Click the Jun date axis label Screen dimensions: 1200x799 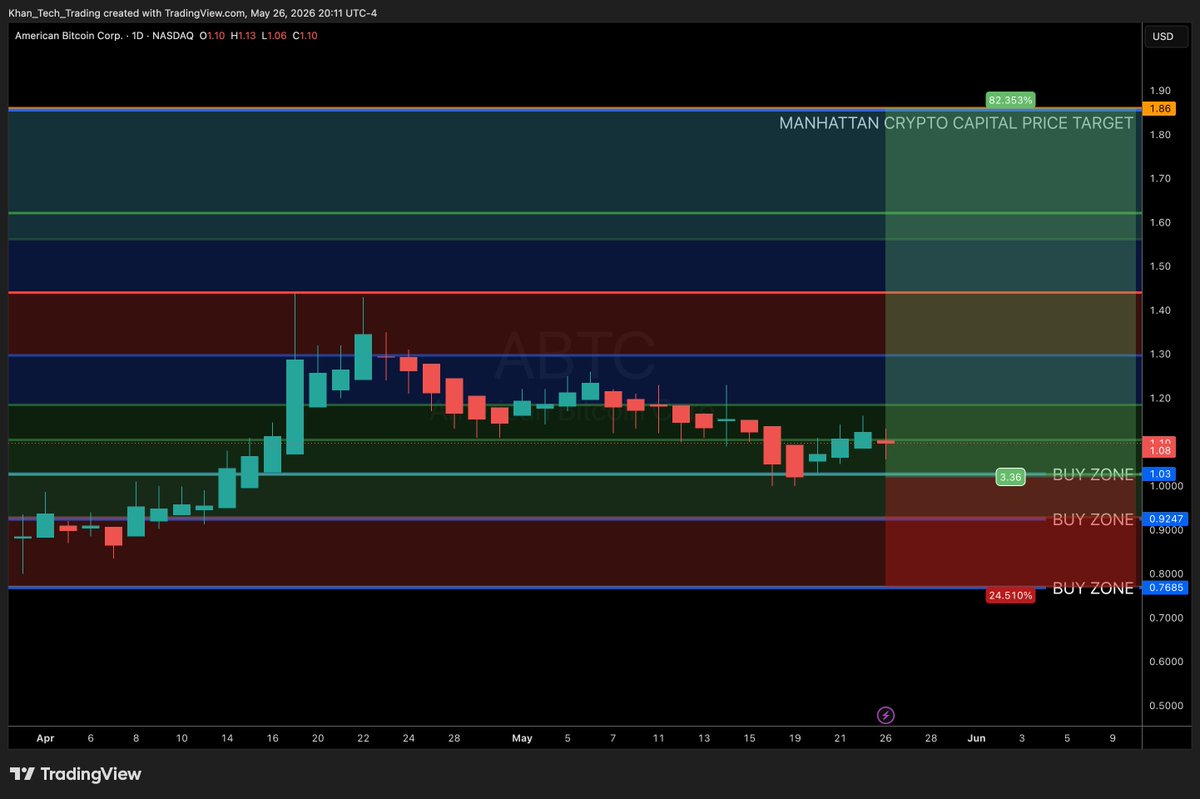(976, 738)
